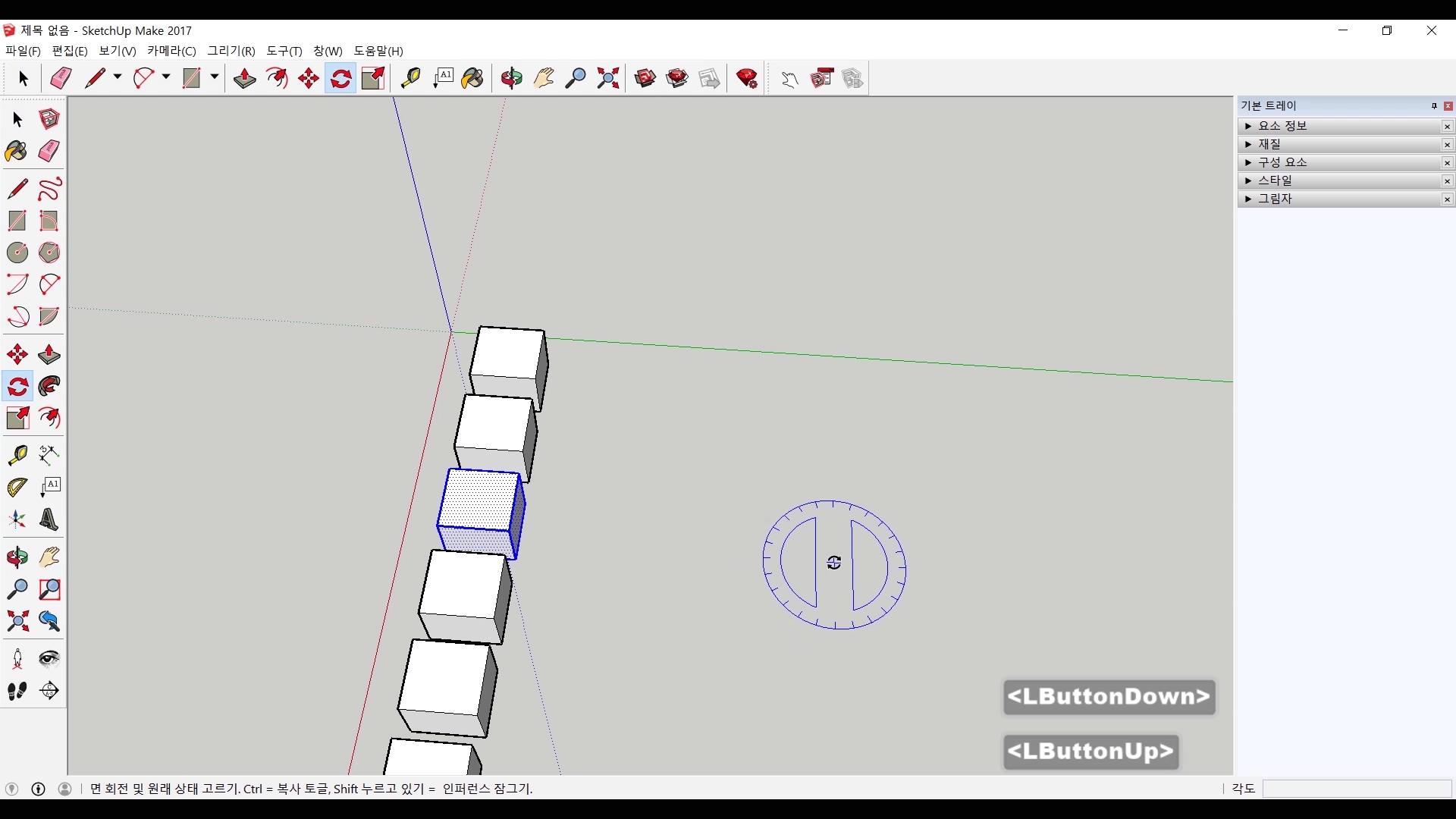
Task: Click the 각도 measurement input field
Action: pos(1356,789)
